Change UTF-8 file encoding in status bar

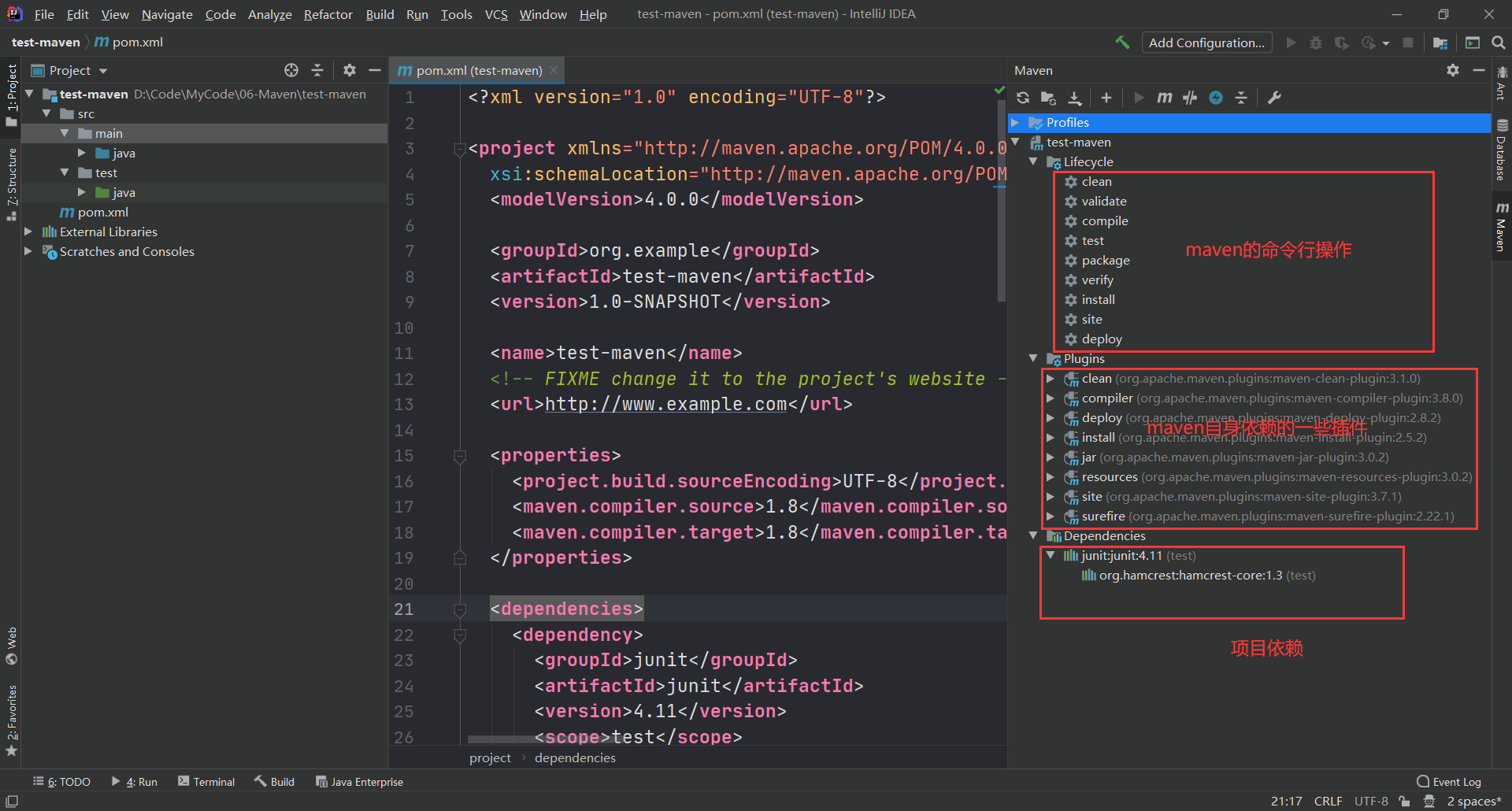(1371, 801)
